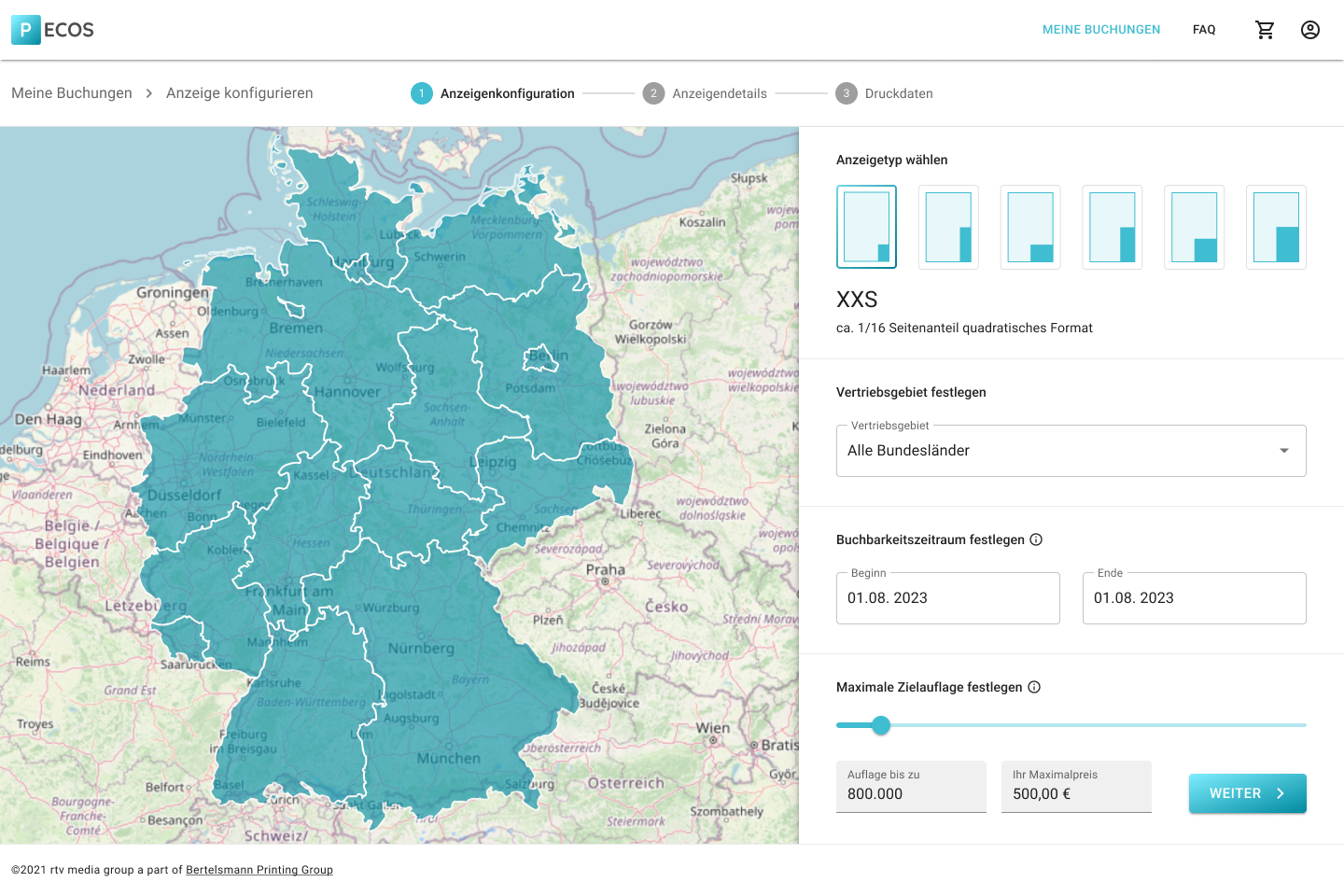Click the 'Anzeigetyp wählen' heading
This screenshot has width=1344, height=896.
point(892,160)
